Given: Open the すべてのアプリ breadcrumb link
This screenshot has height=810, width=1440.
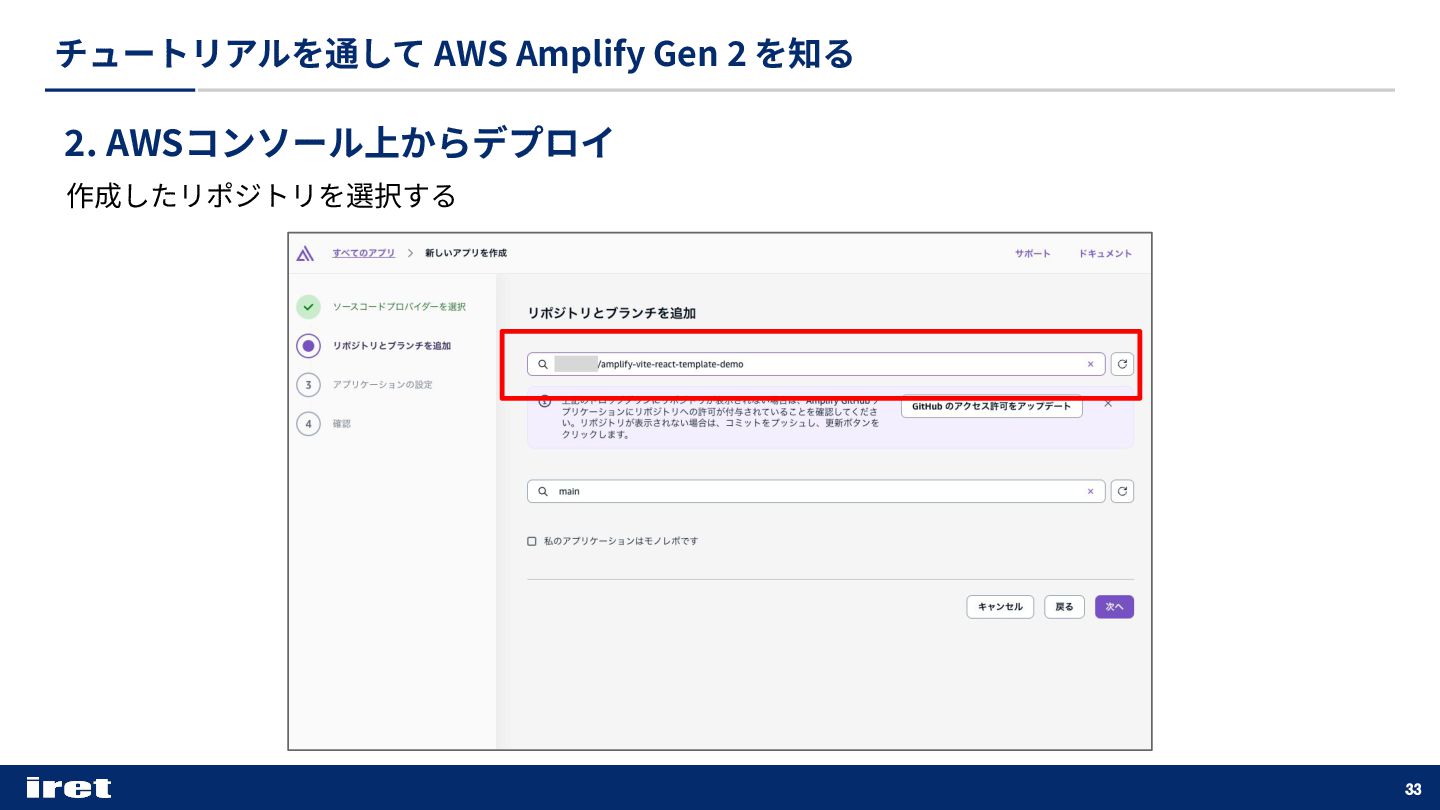Looking at the screenshot, I should (364, 253).
